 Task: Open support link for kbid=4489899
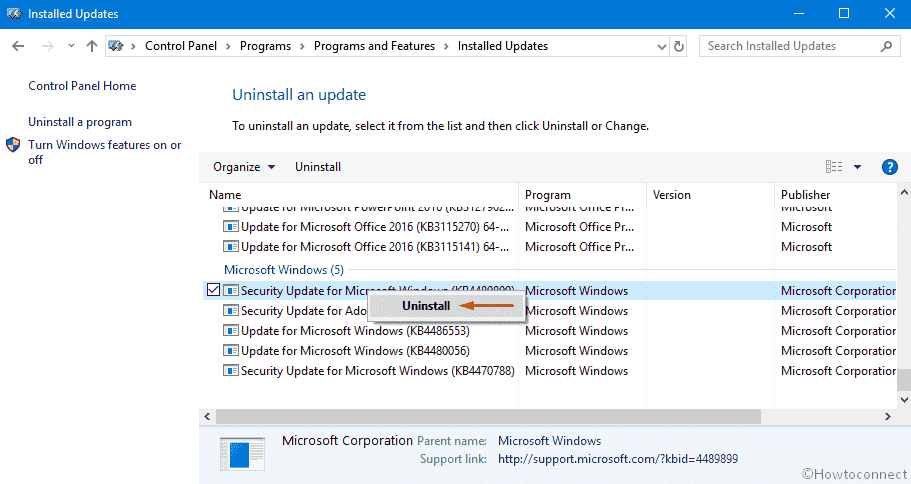coord(618,459)
